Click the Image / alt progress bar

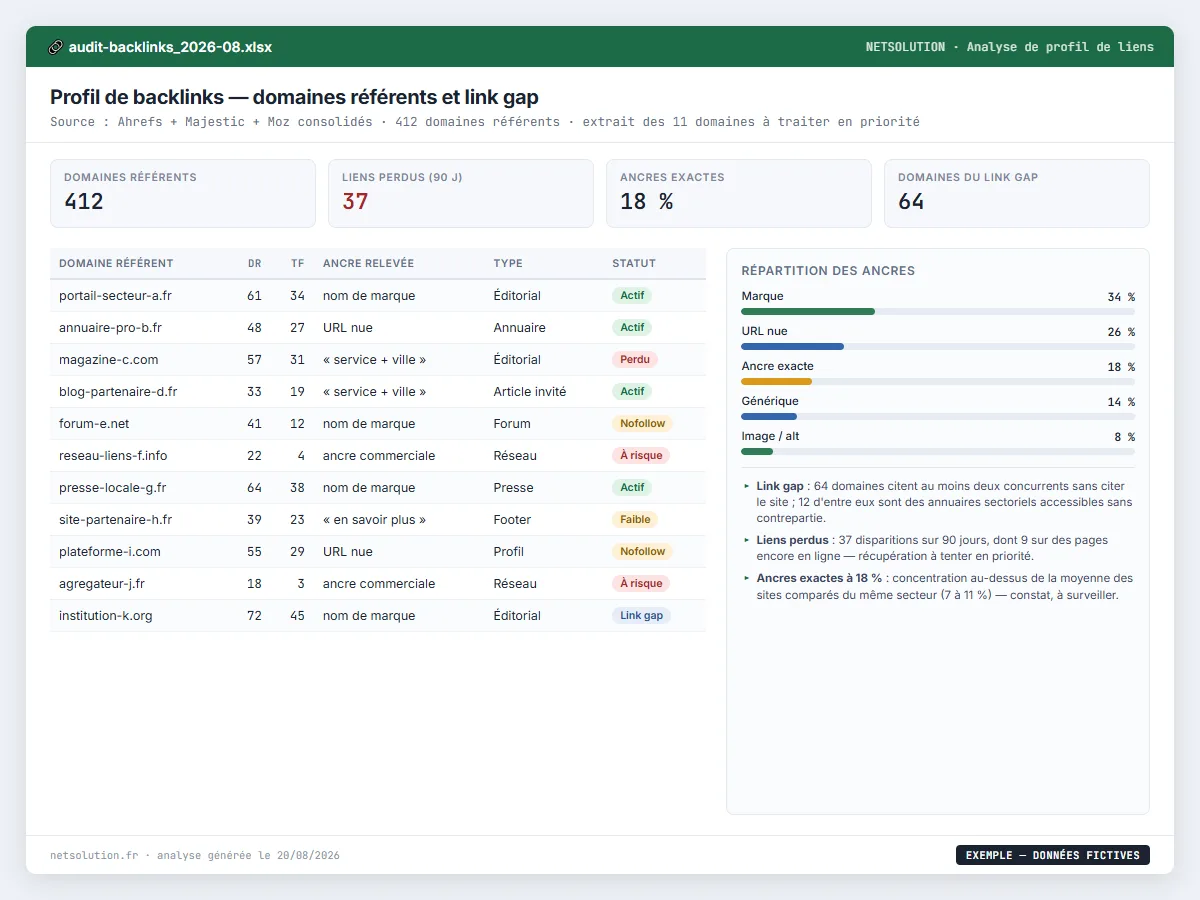click(938, 452)
